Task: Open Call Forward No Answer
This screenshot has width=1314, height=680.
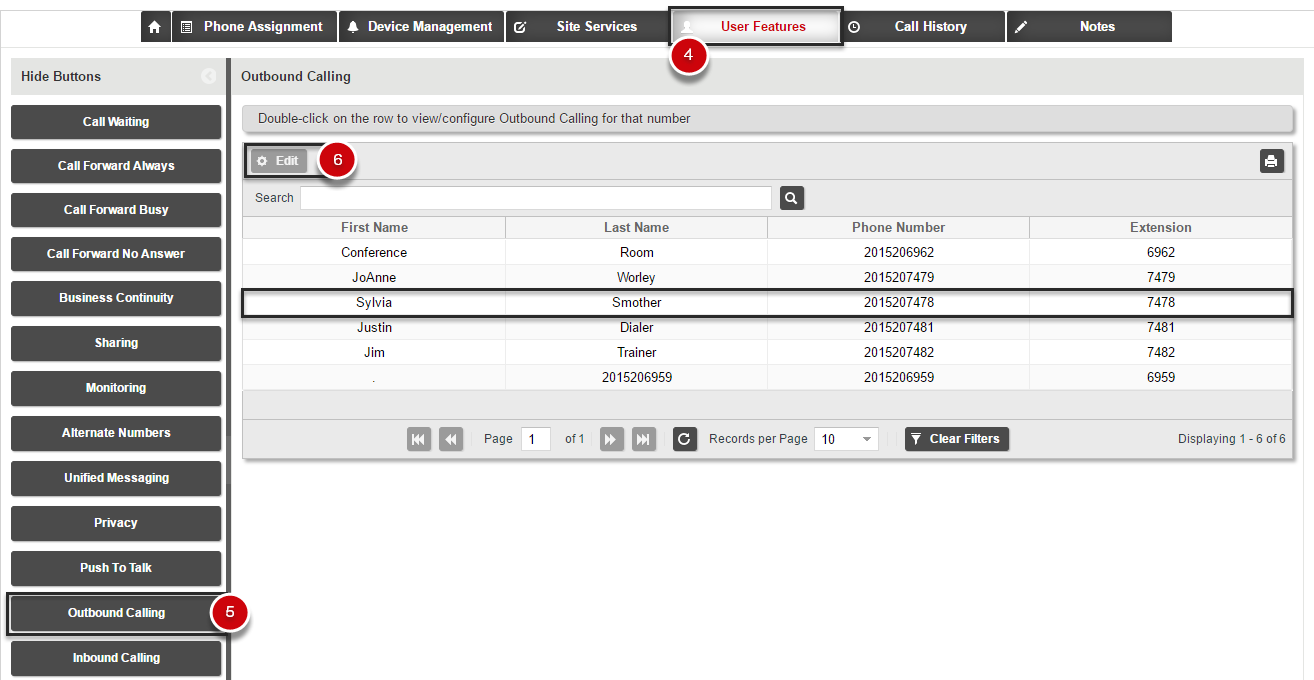Action: click(116, 254)
